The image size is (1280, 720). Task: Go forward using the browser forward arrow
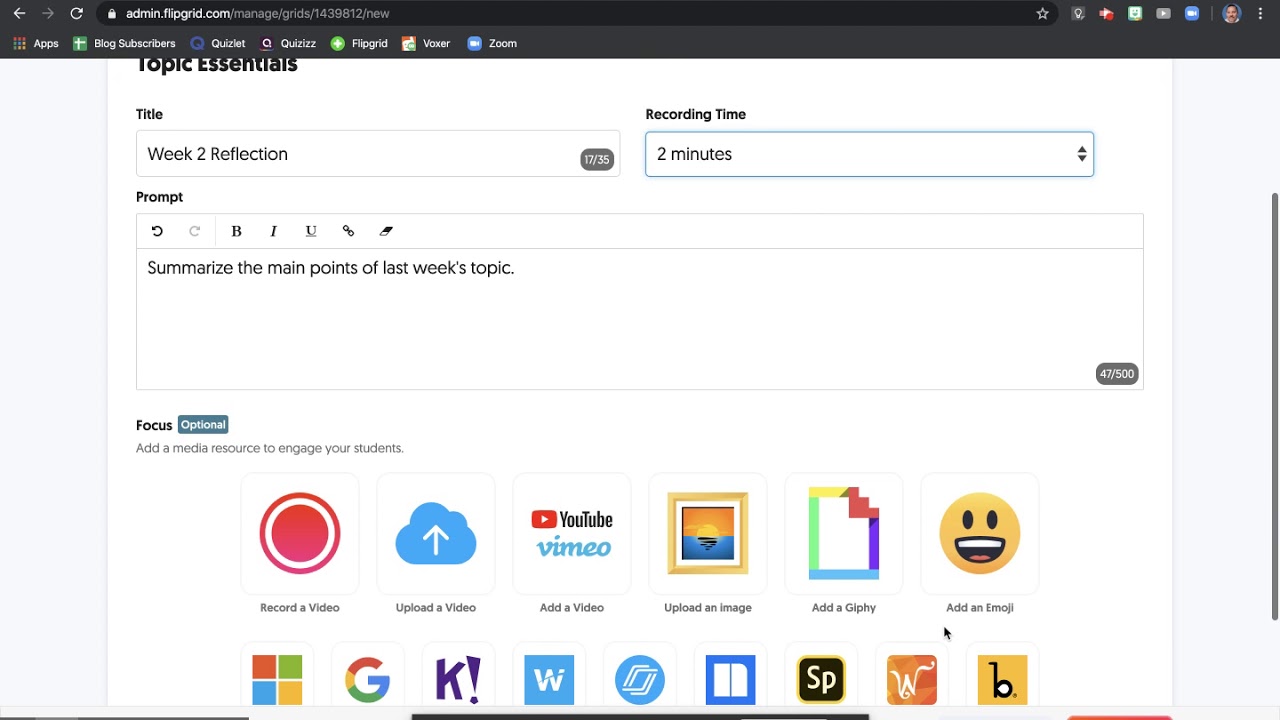(48, 14)
